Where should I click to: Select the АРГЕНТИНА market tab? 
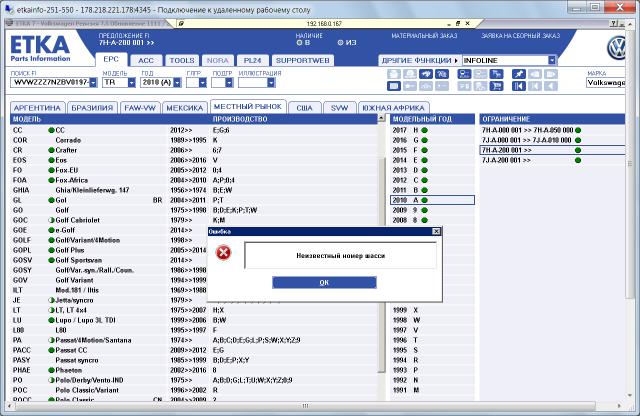coord(37,108)
